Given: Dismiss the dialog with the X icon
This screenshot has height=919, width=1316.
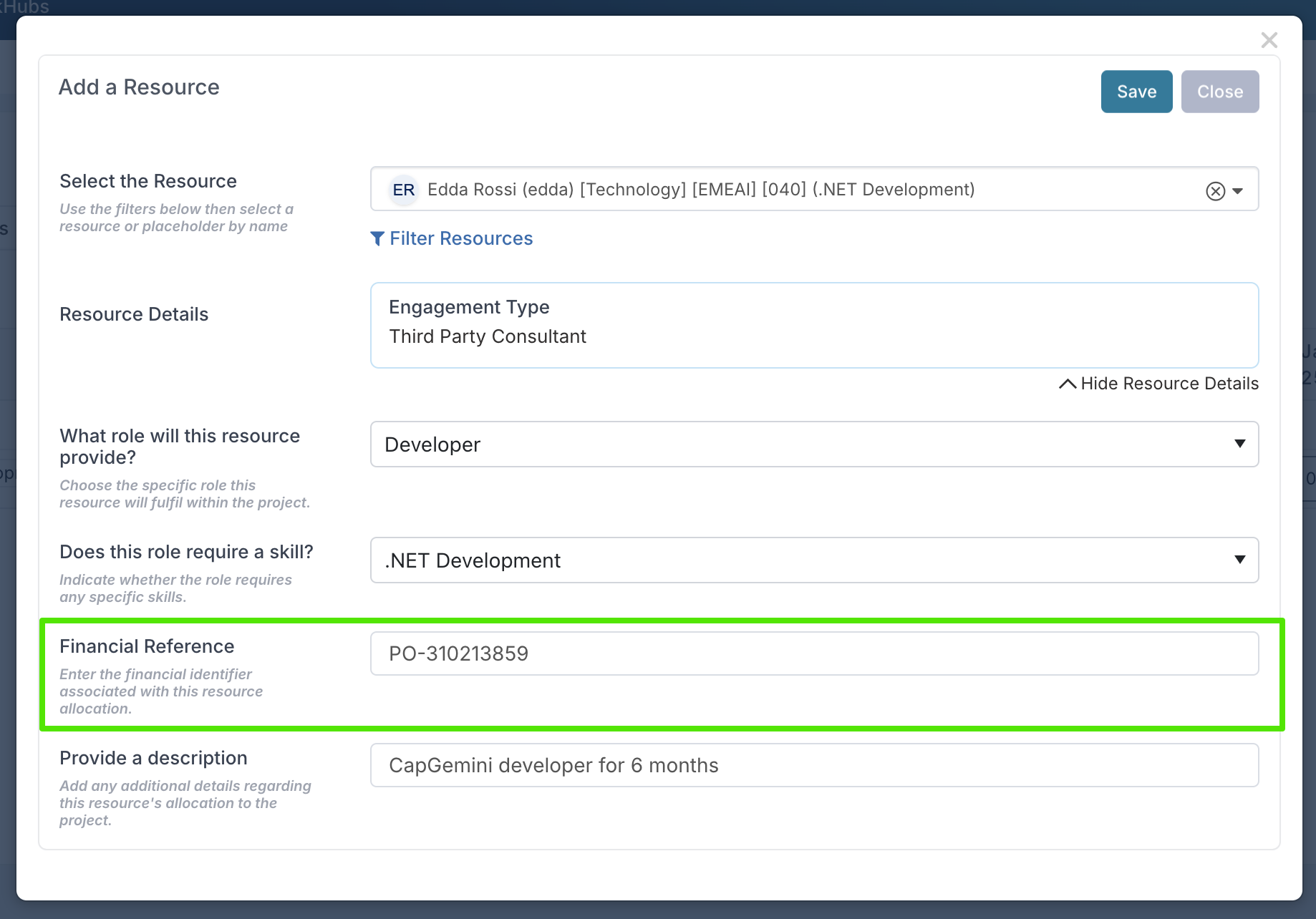Looking at the screenshot, I should coord(1269,40).
